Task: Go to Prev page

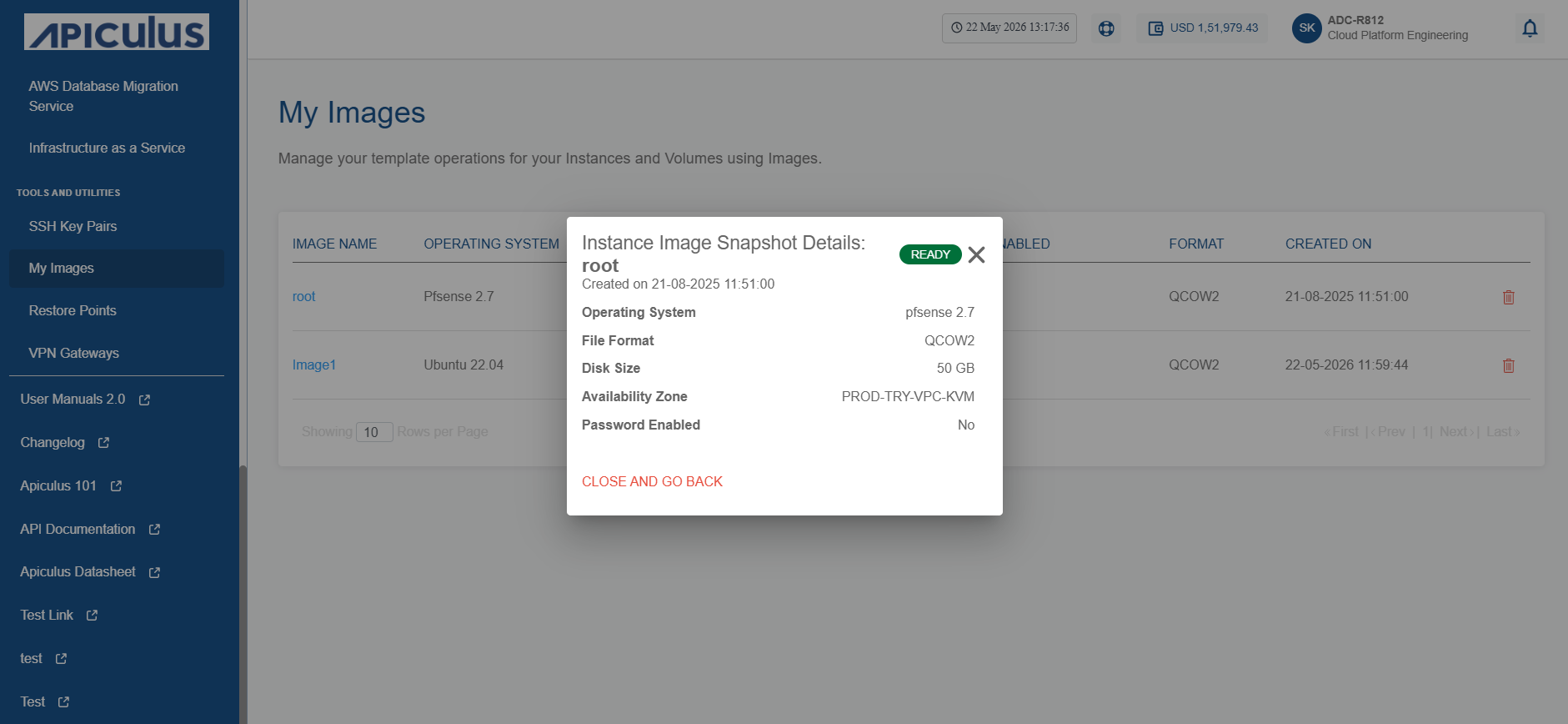Action: [1388, 431]
